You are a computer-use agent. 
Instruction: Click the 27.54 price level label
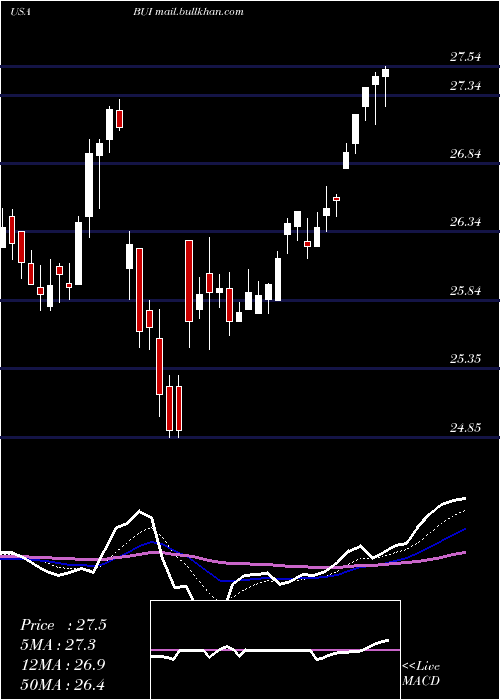coord(465,57)
